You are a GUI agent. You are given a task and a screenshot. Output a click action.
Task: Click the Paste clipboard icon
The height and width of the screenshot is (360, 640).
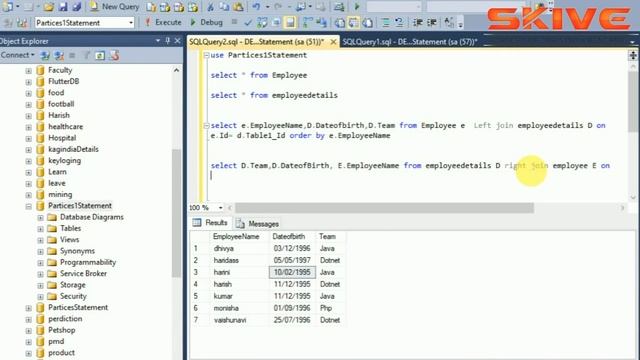[238, 7]
